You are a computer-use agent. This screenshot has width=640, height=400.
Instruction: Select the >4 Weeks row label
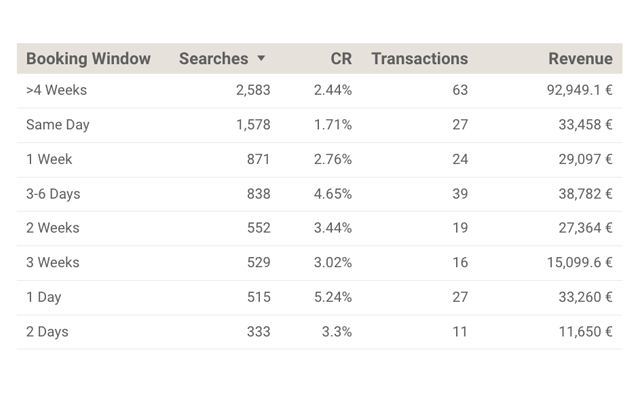tap(56, 90)
